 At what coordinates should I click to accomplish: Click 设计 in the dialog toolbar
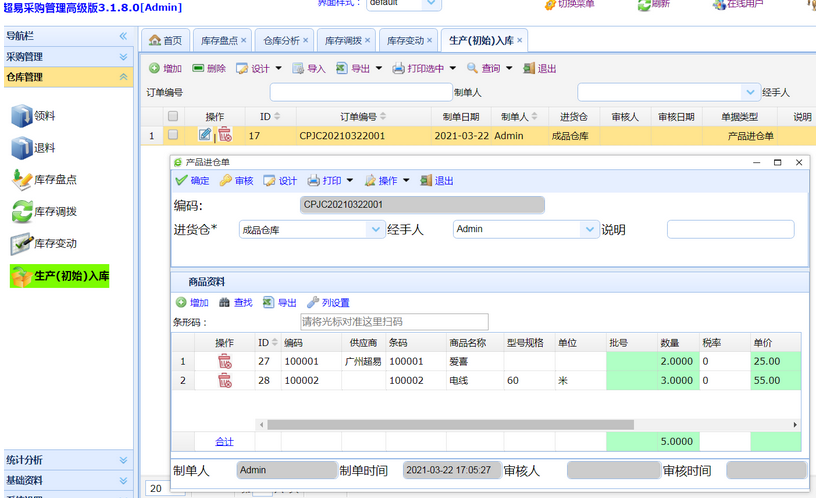click(280, 181)
